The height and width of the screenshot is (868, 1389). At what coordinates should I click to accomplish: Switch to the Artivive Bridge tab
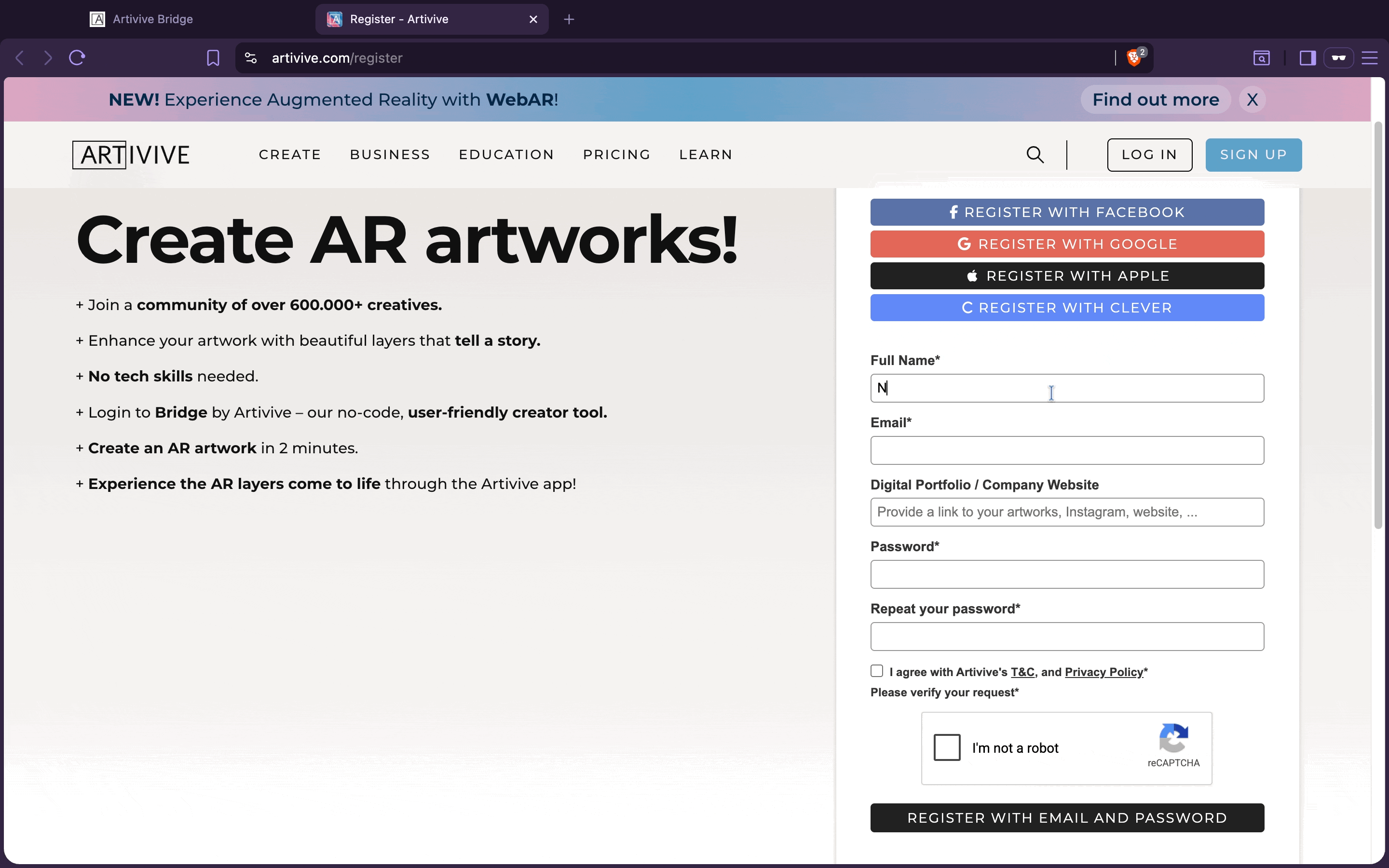tap(153, 19)
